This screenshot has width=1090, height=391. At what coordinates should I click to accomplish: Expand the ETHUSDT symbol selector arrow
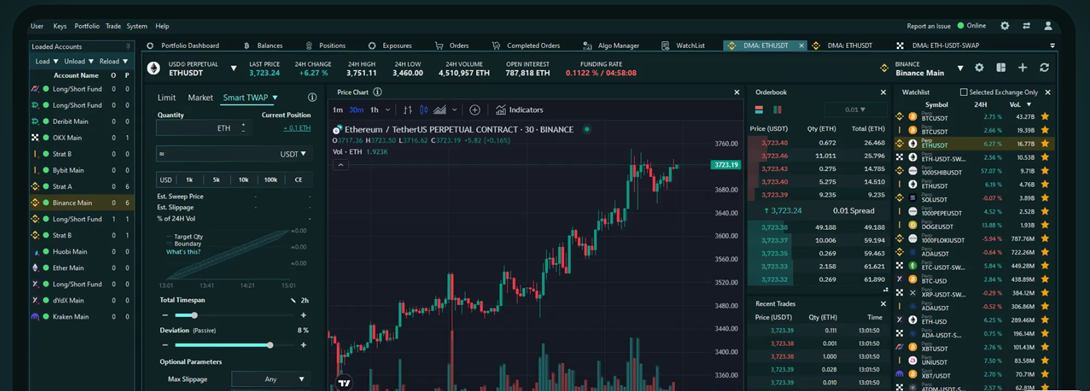[x=234, y=68]
